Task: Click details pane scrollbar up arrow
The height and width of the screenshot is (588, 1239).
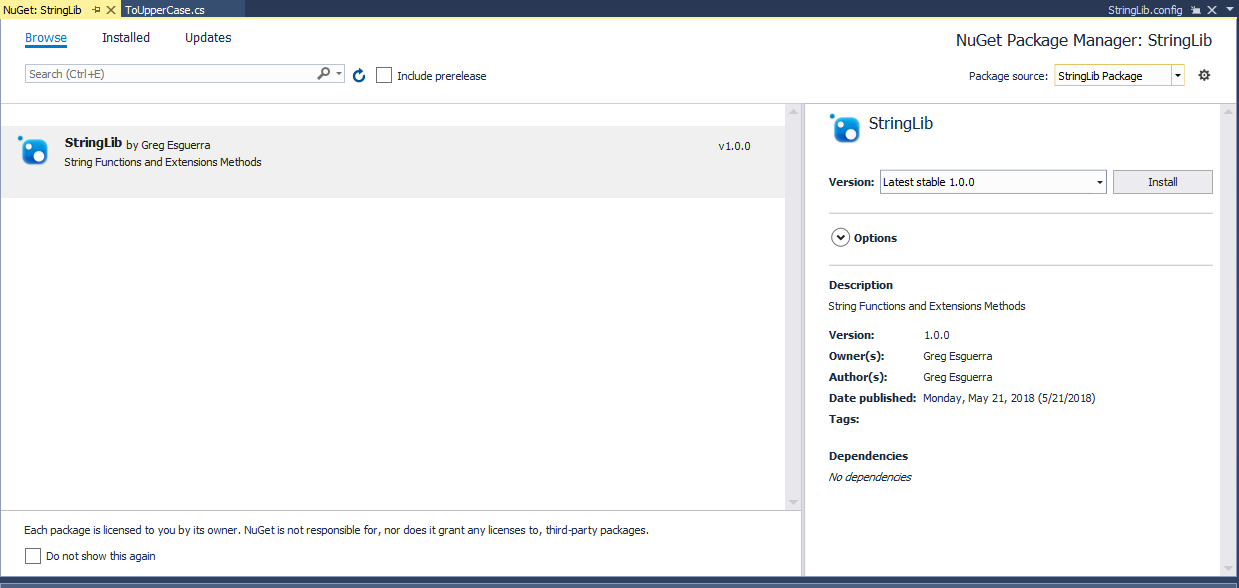Action: click(1229, 112)
